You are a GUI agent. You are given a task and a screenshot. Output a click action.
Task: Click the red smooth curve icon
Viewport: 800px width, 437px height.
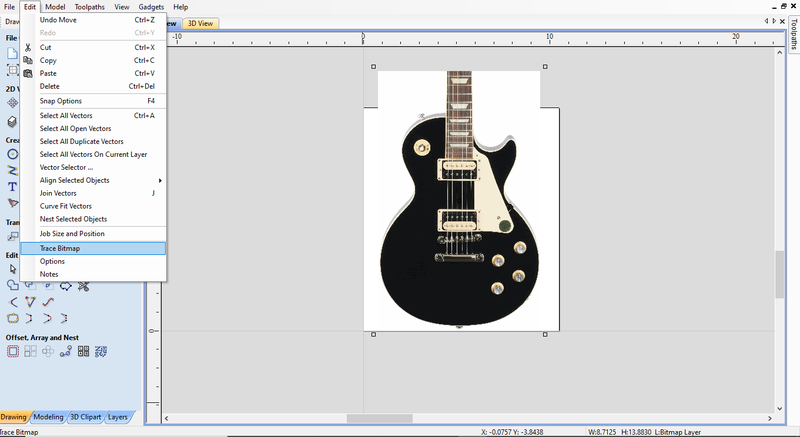coord(48,302)
